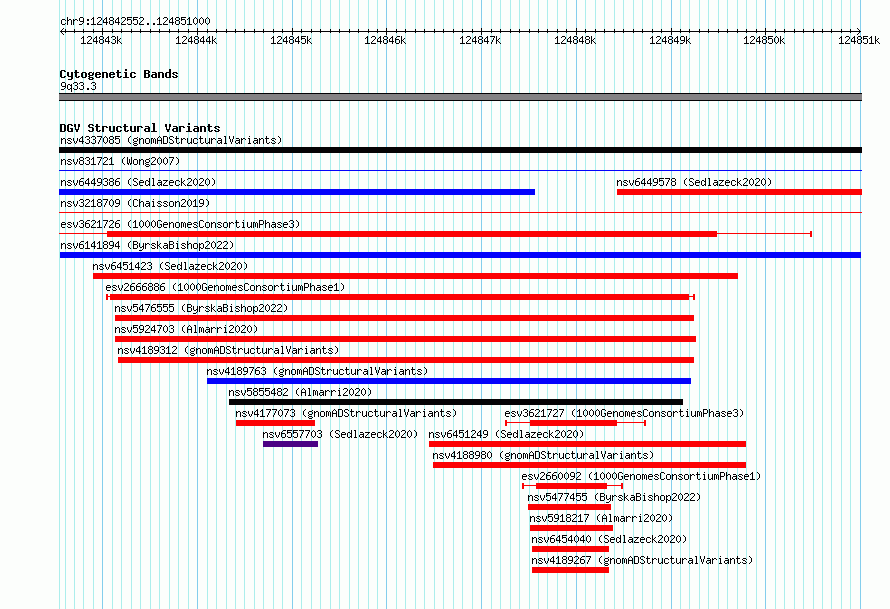Viewport: 890px width, 609px height.
Task: Select the 9q33.3 band label
Action: point(78,86)
